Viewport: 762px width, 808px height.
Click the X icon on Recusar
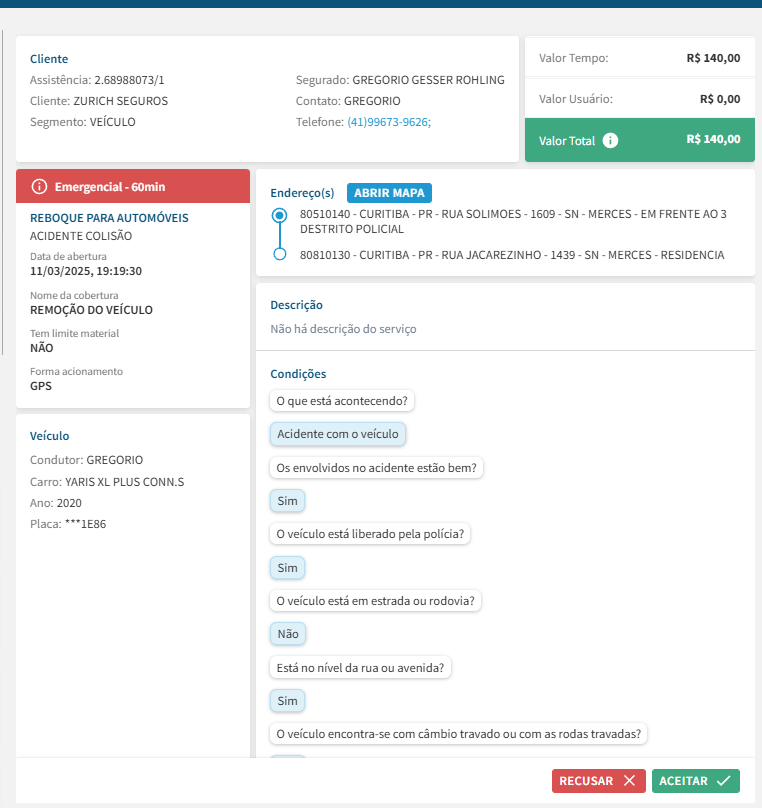click(629, 781)
